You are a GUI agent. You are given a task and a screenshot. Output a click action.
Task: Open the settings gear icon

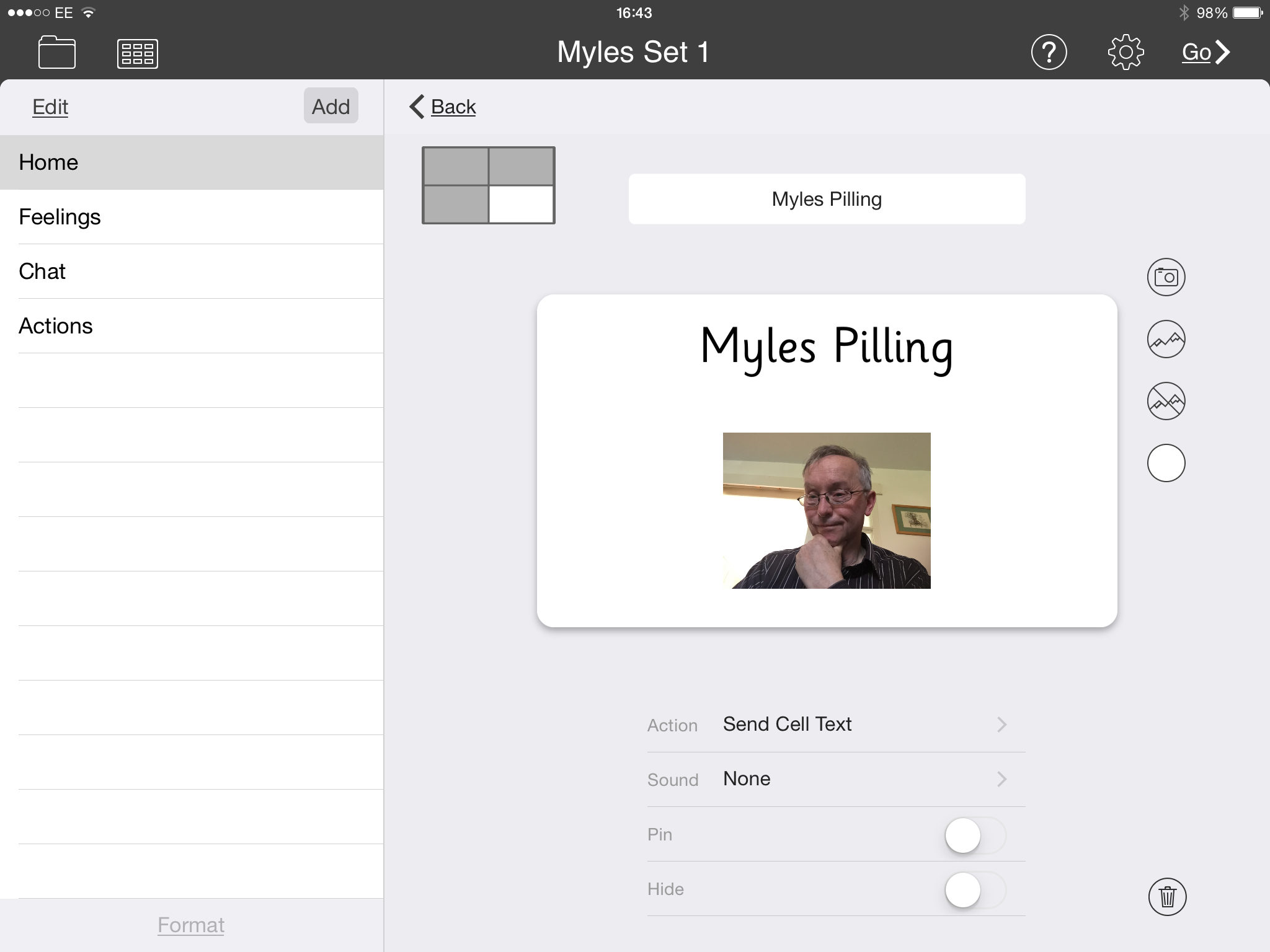coord(1125,52)
